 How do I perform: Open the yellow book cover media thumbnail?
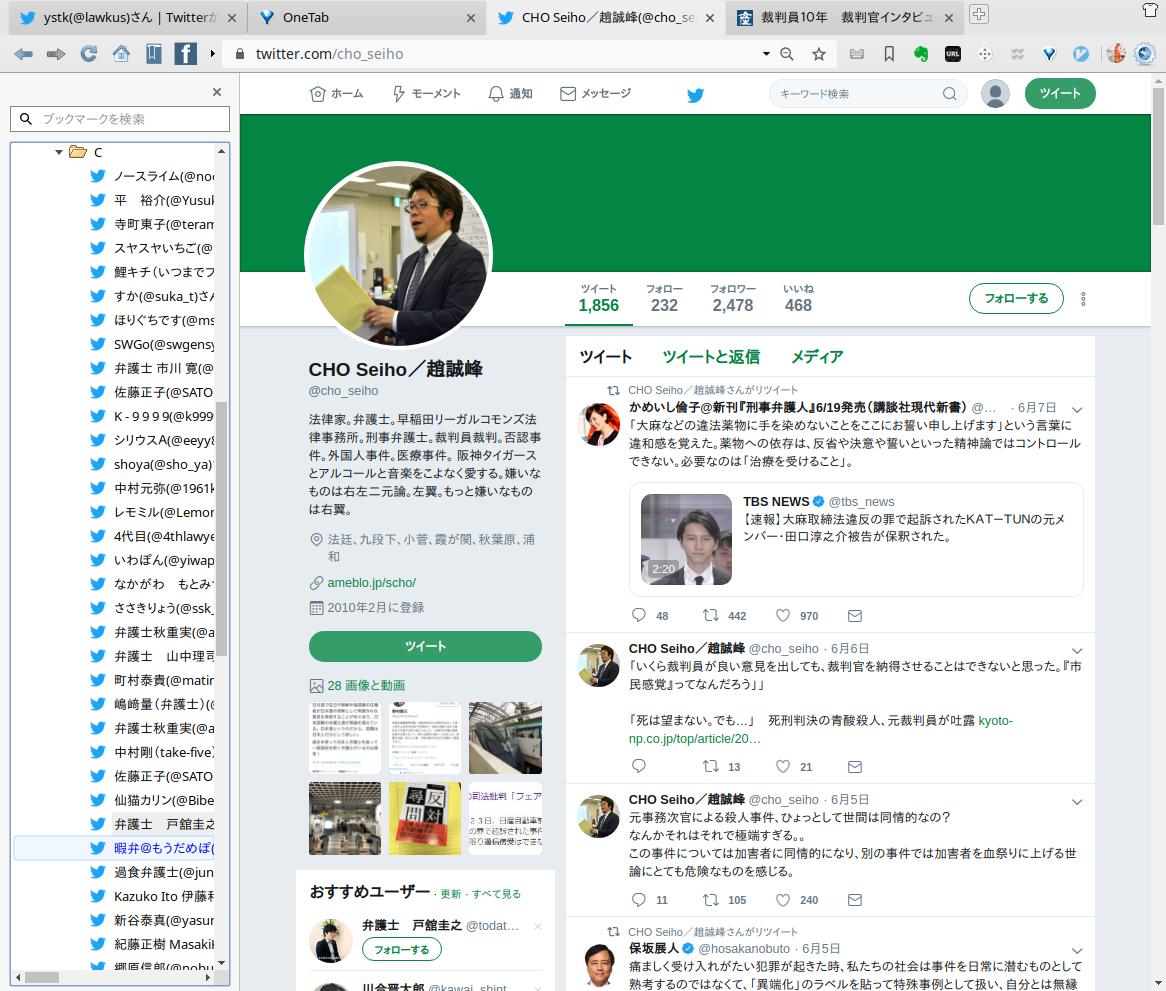click(425, 819)
